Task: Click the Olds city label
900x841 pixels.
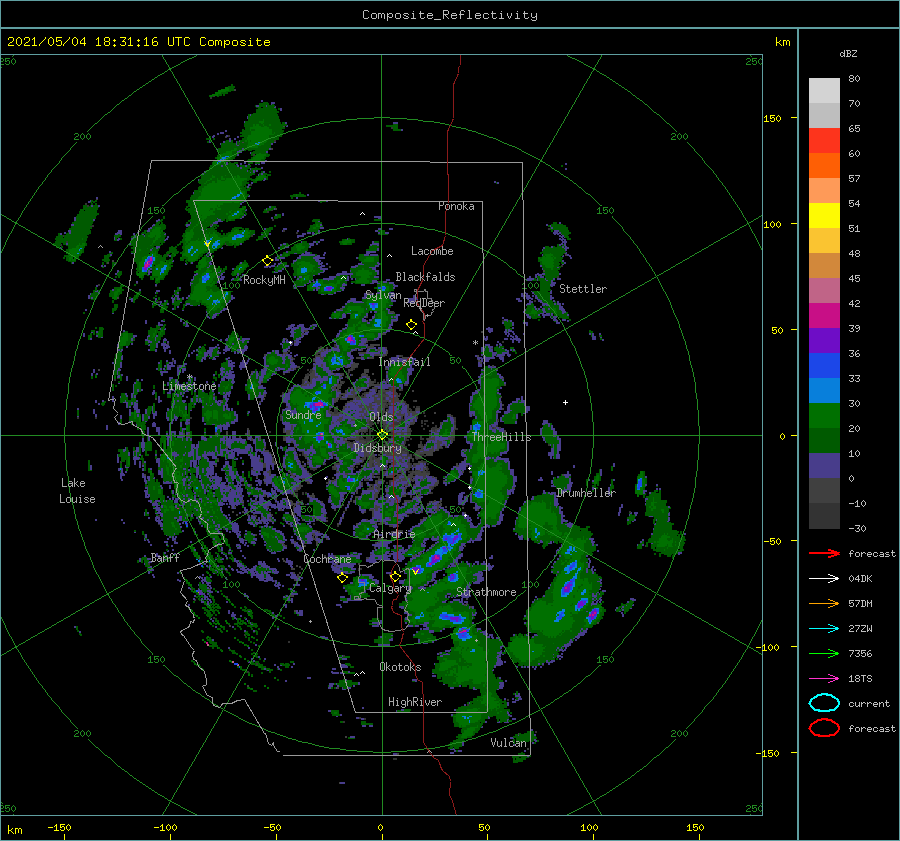Action: click(381, 417)
